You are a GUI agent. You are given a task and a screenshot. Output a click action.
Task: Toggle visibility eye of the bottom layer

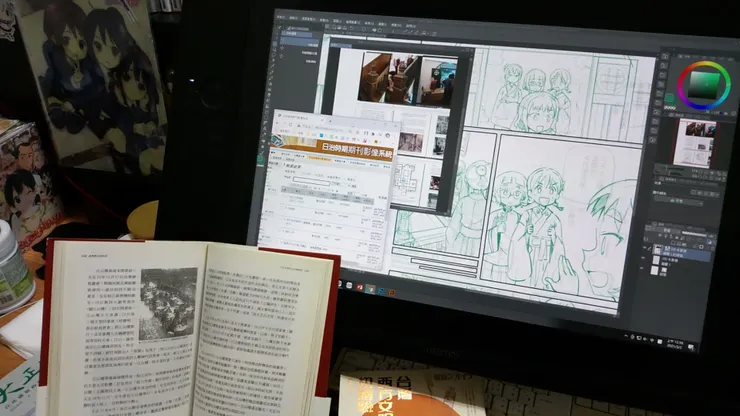point(641,268)
